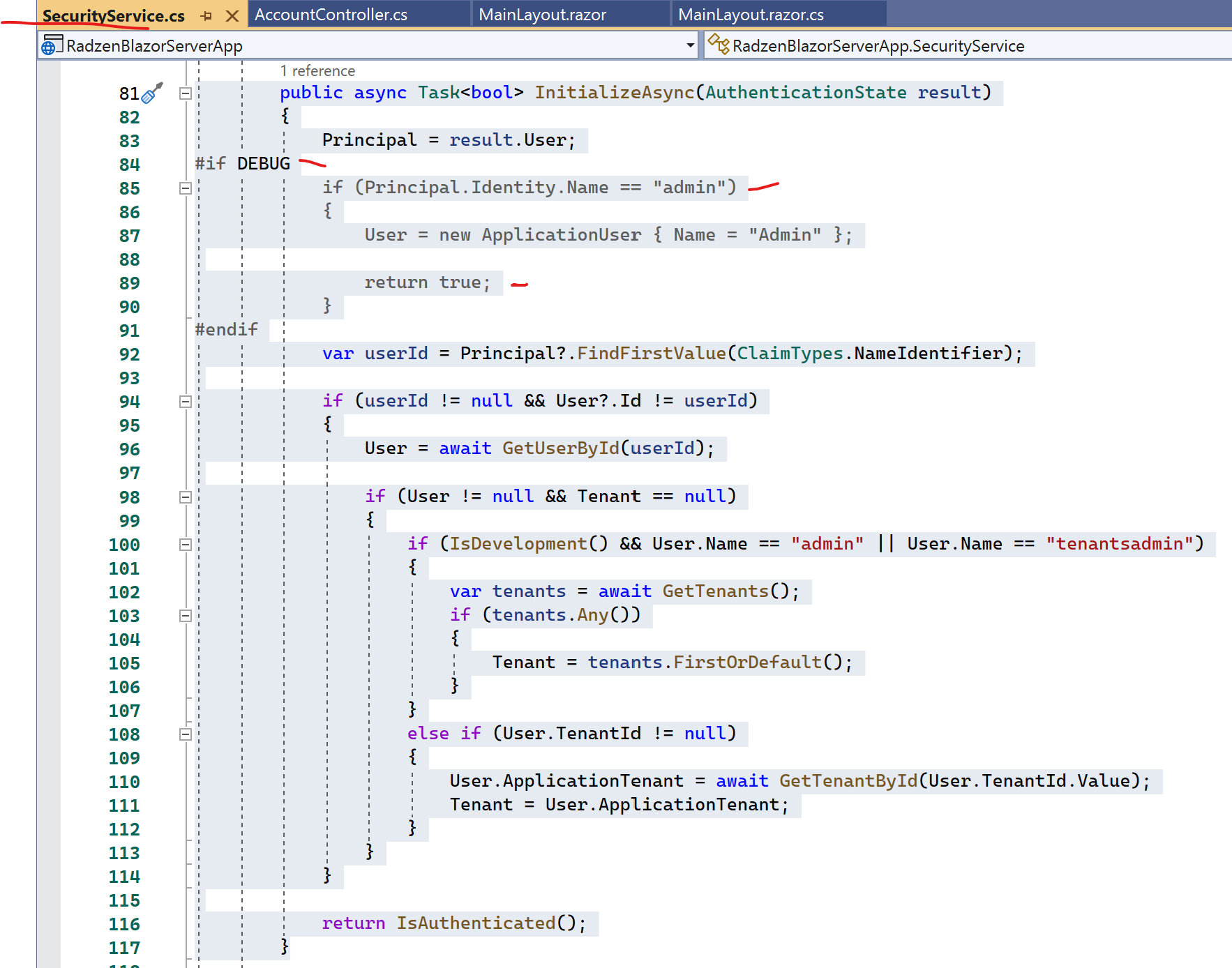The width and height of the screenshot is (1232, 968).
Task: Click the #endif directive
Action: 227,330
